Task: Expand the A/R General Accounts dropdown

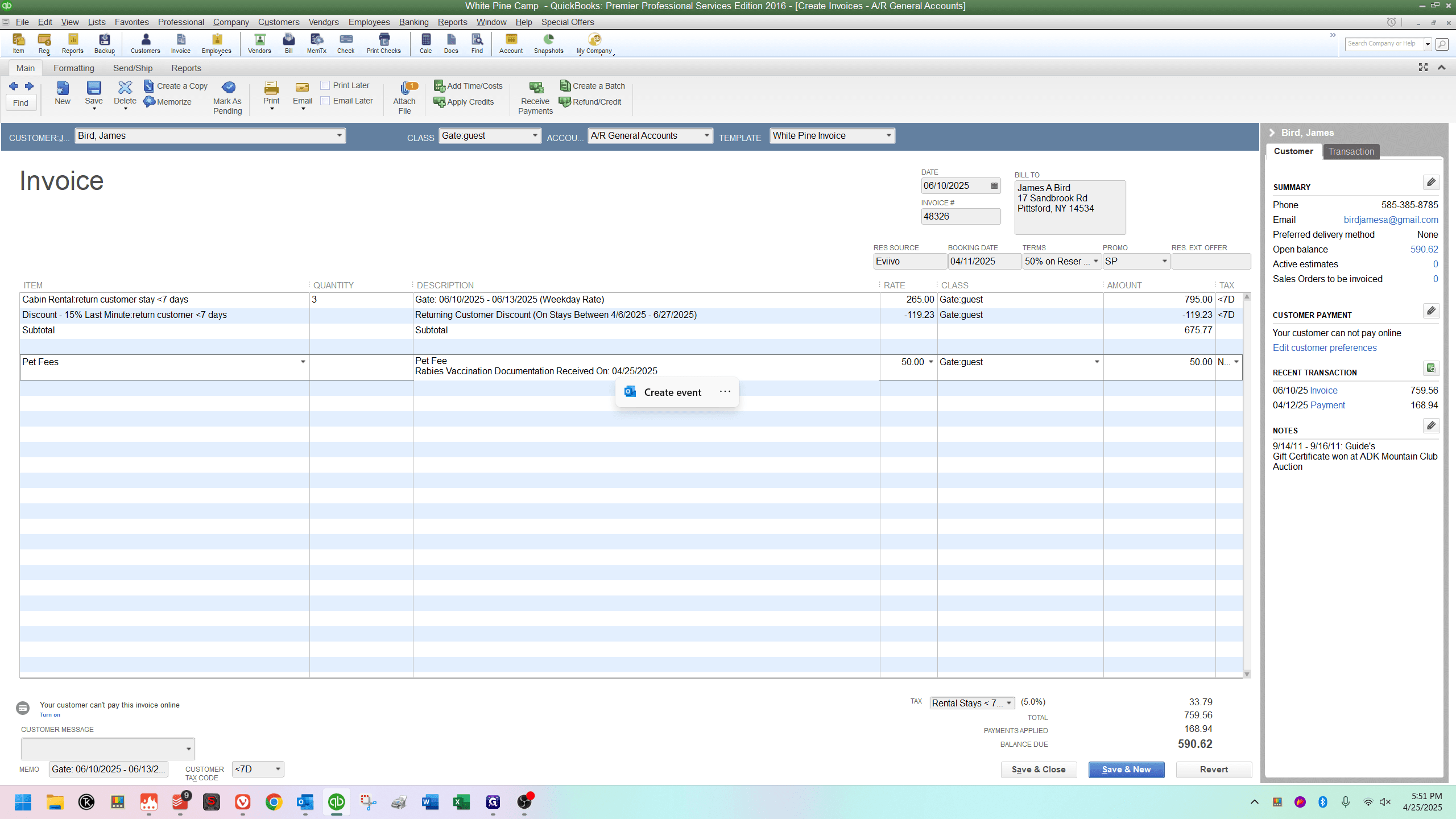Action: [x=706, y=136]
